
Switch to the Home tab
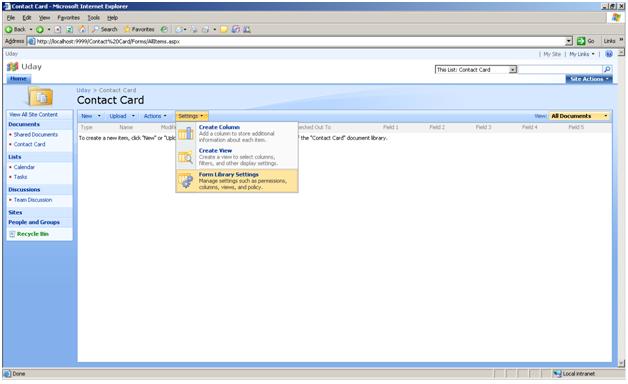(x=18, y=78)
